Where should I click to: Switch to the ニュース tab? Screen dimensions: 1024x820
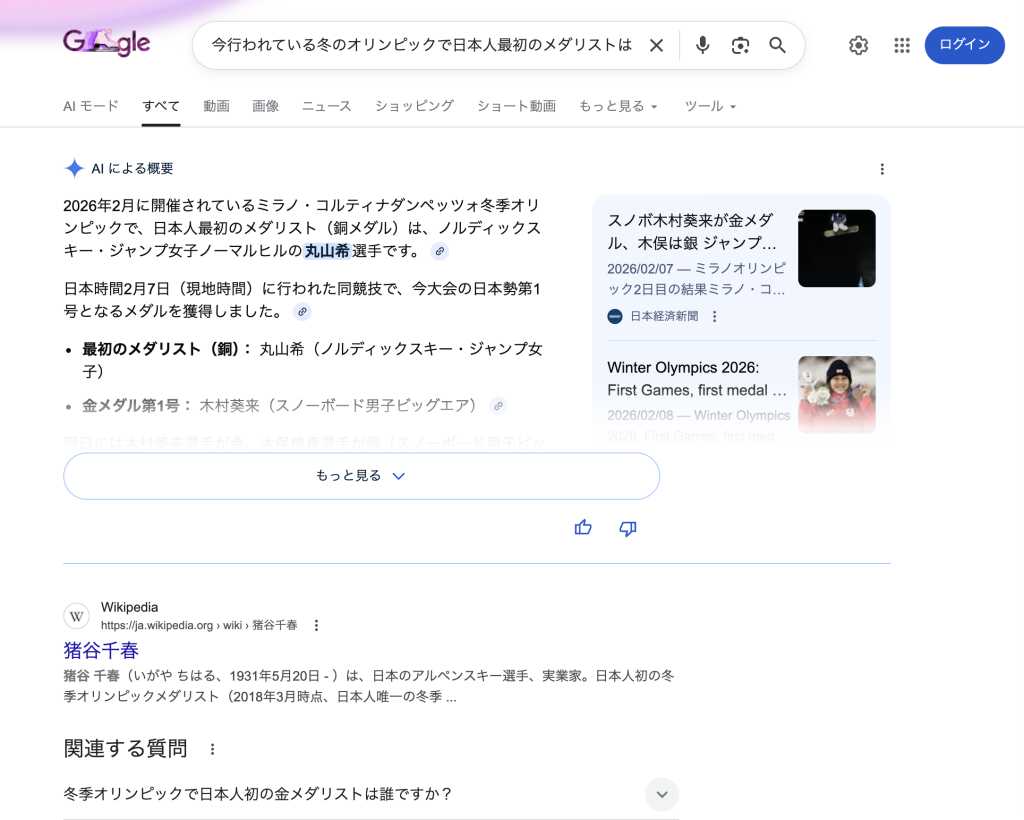(326, 106)
